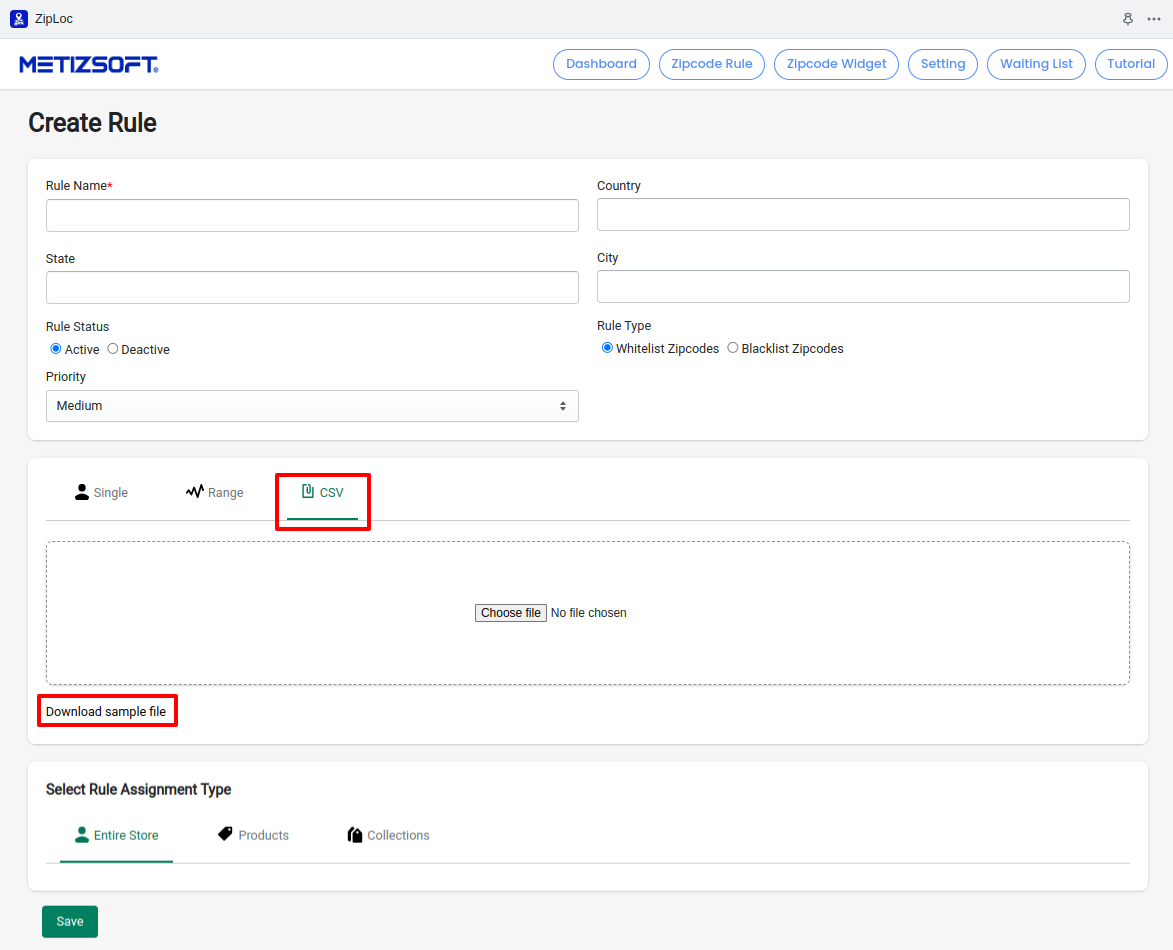Screen dimensions: 1173x950
Task: Open the three-dots more options menu
Action: click(1154, 19)
